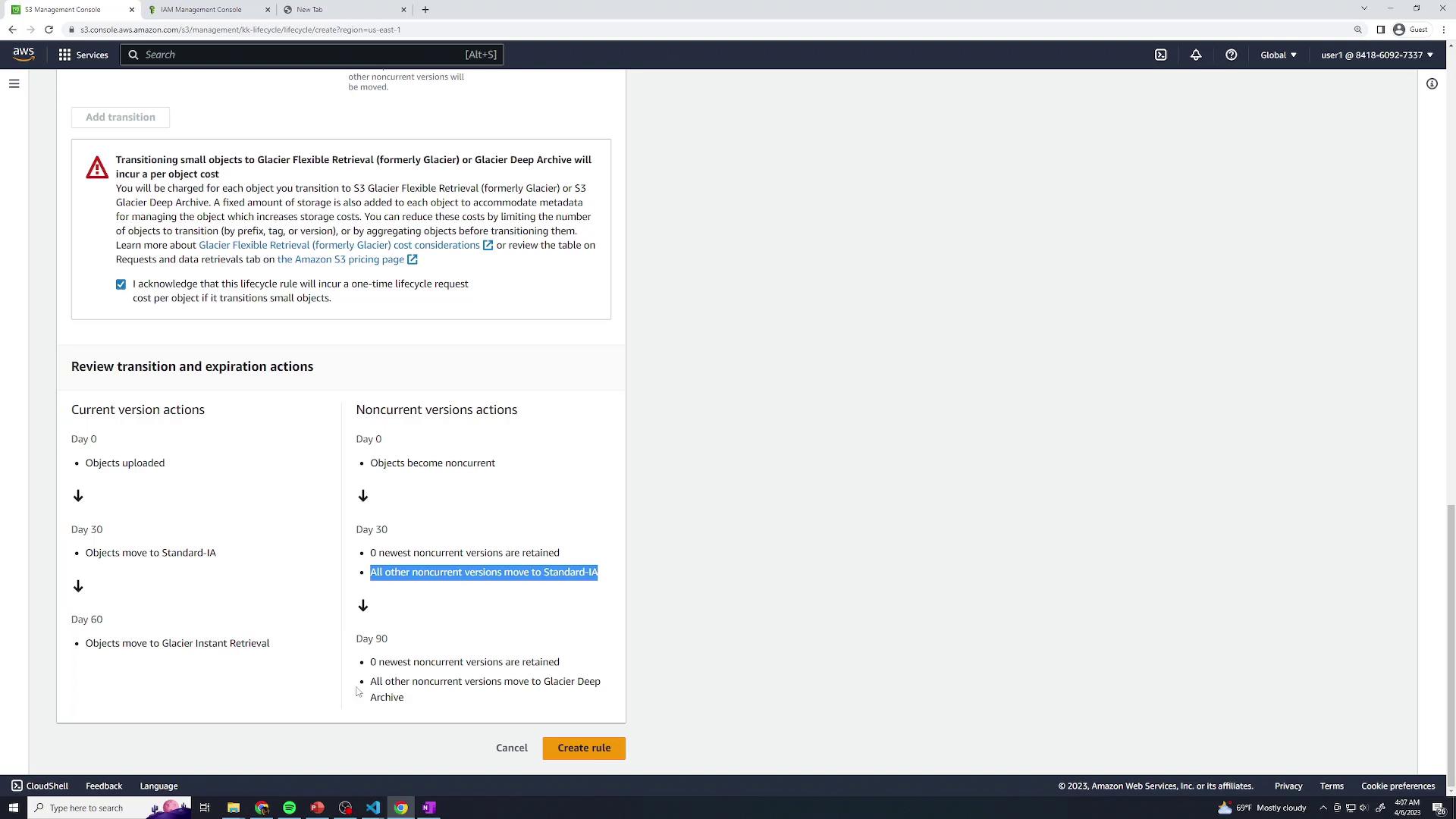Click the Create rule button
Image resolution: width=1456 pixels, height=819 pixels.
click(x=583, y=748)
